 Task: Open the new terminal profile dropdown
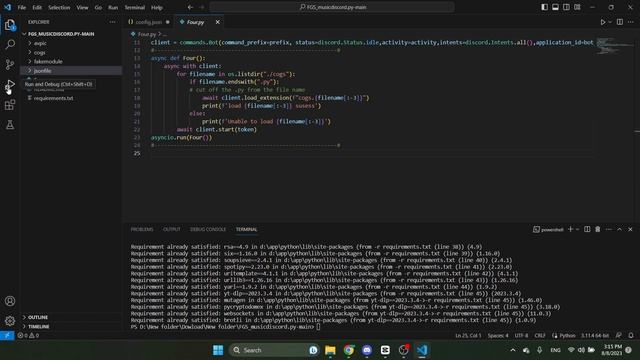coord(578,229)
